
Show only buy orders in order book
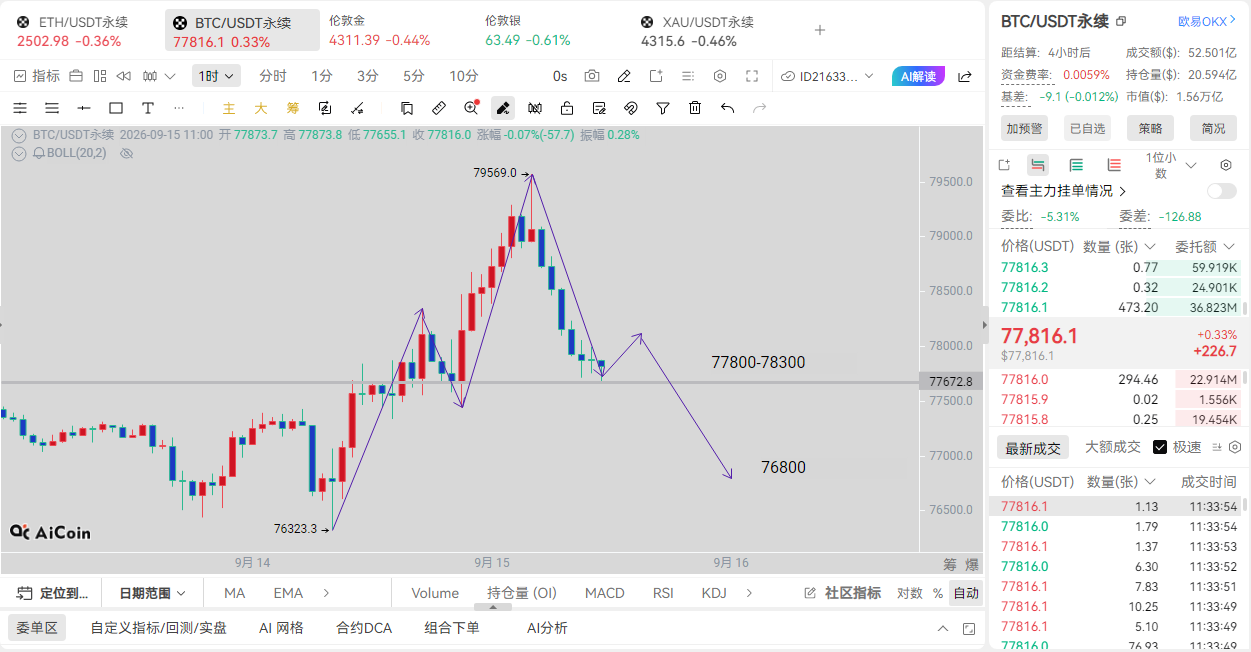(x=1076, y=165)
